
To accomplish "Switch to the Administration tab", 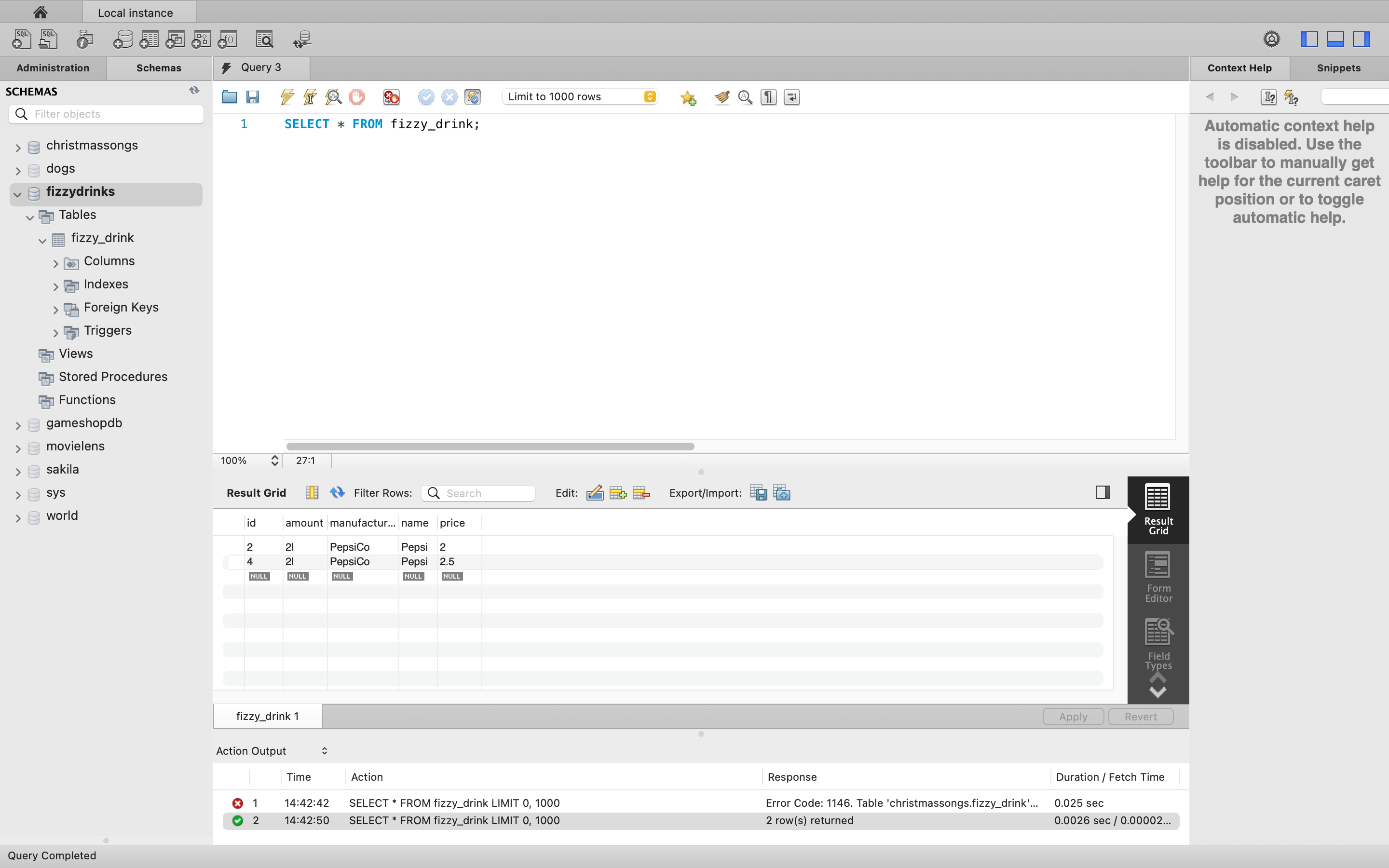I will tap(53, 68).
